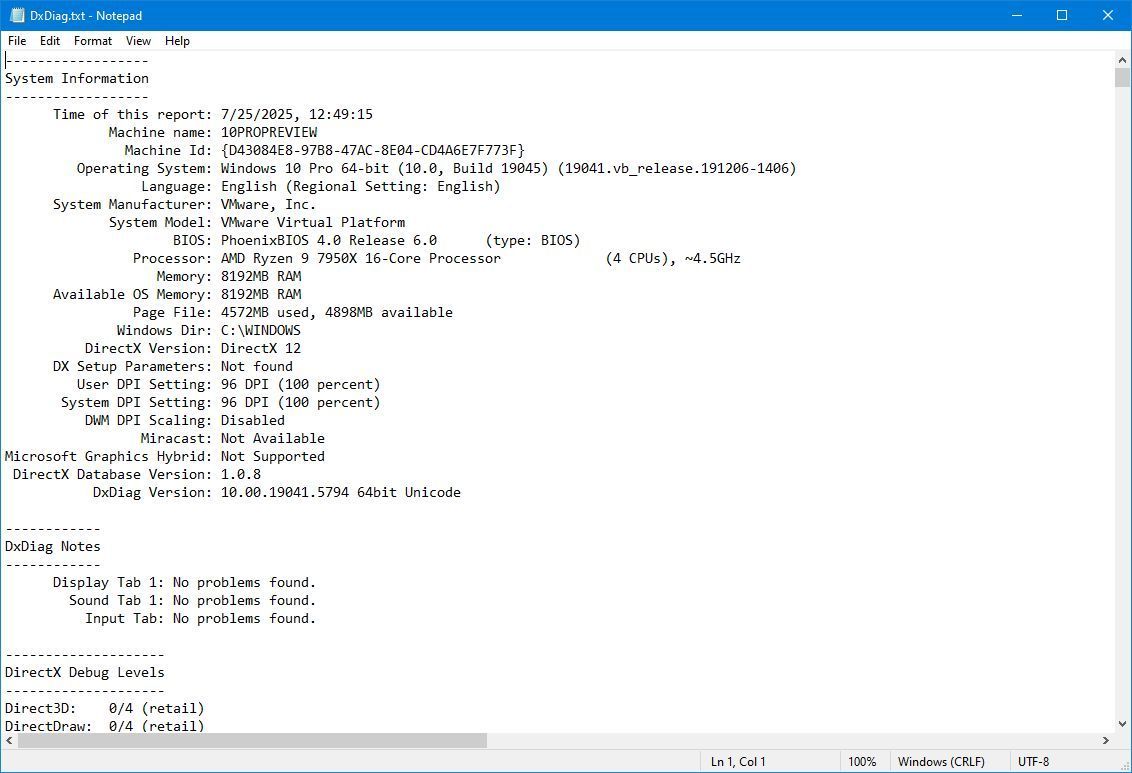Screen dimensions: 1132x773
Task: Minimize the Notepad window
Action: (1016, 15)
